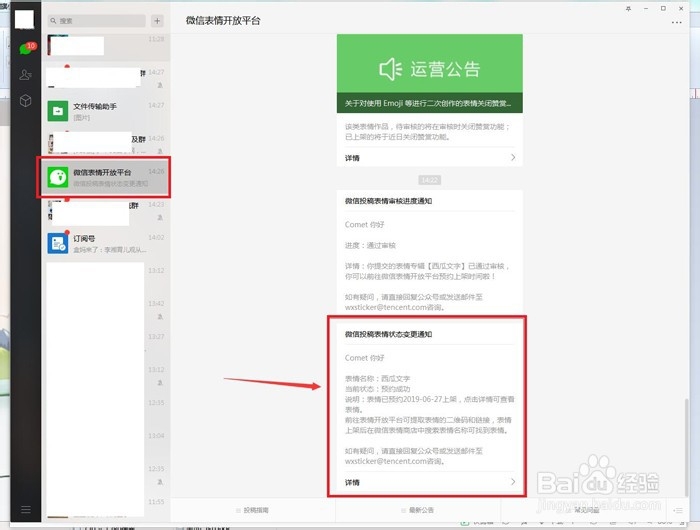Click the 微信投稿表情状态变更通知 message title
Image resolution: width=700 pixels, height=530 pixels.
click(x=388, y=334)
